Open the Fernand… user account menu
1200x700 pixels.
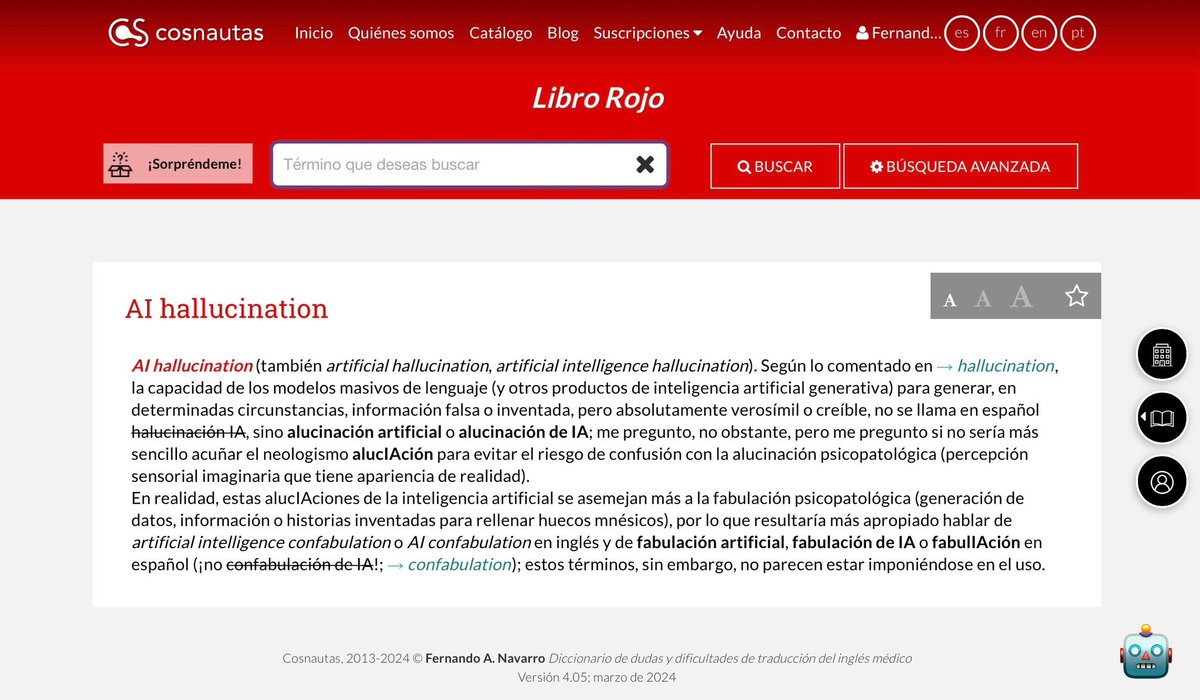tap(899, 33)
